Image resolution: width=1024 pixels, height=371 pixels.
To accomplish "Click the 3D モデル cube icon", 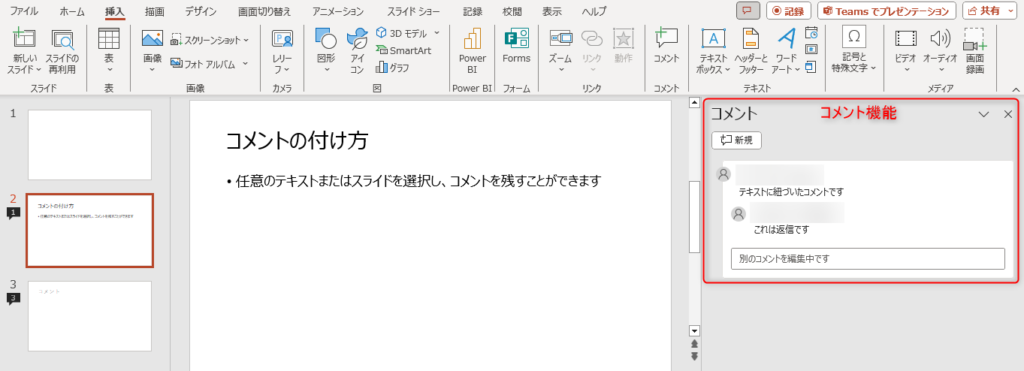I will pyautogui.click(x=381, y=33).
